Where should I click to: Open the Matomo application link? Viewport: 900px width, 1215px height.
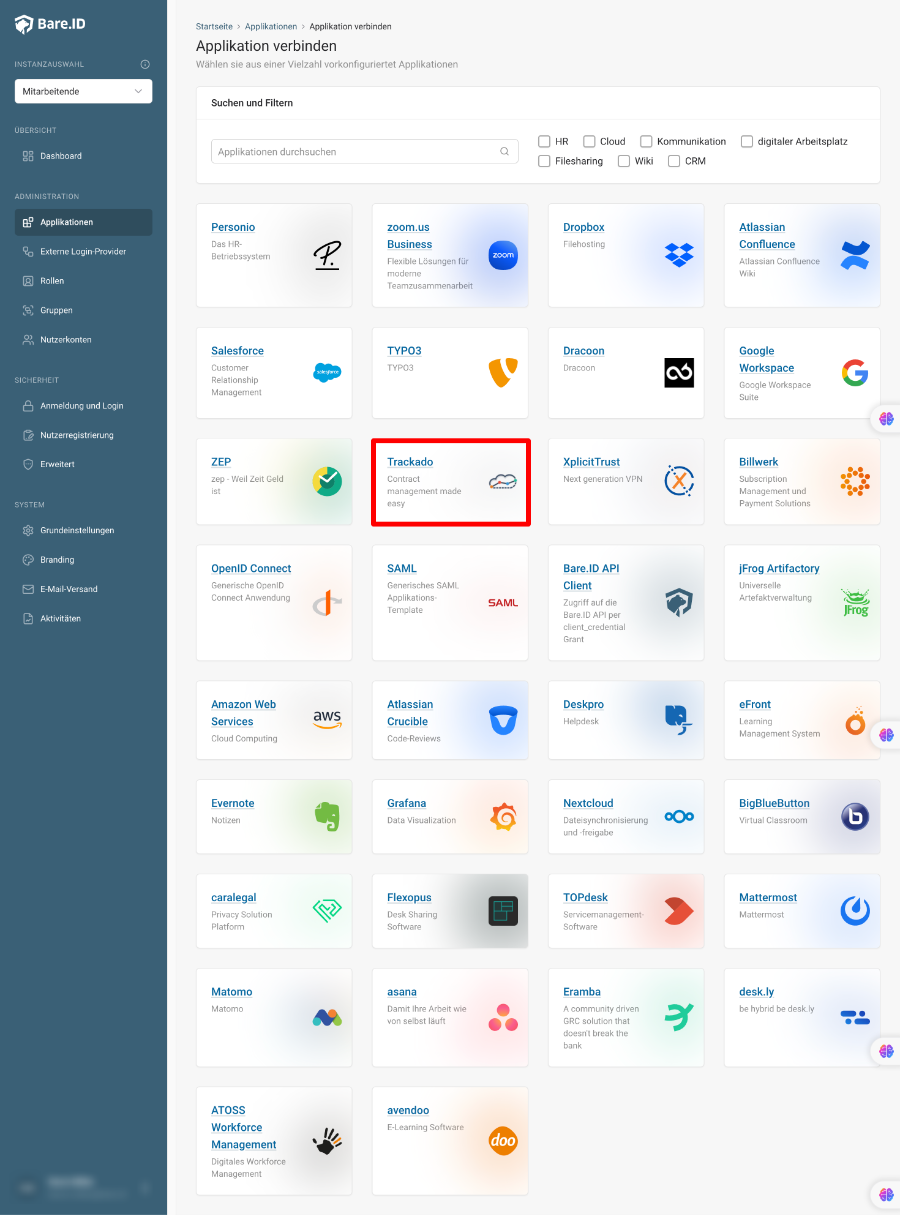click(x=231, y=992)
